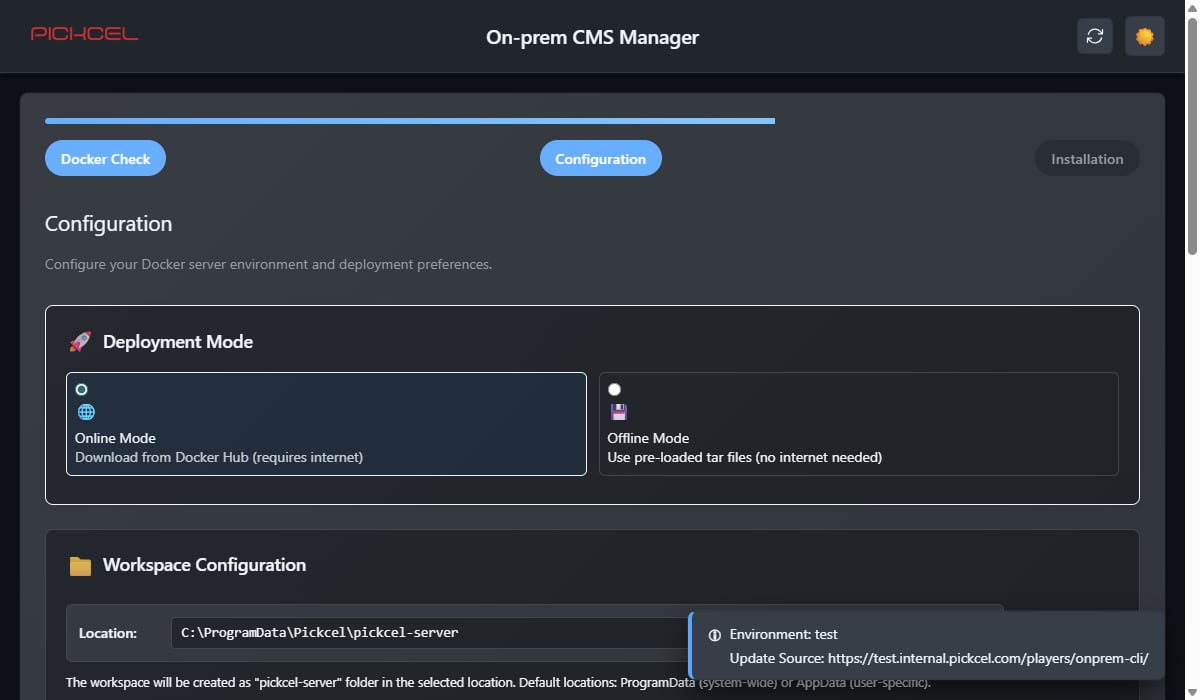Click 'Use pre-loaded tar files' description text
The width and height of the screenshot is (1200, 700).
[x=745, y=457]
